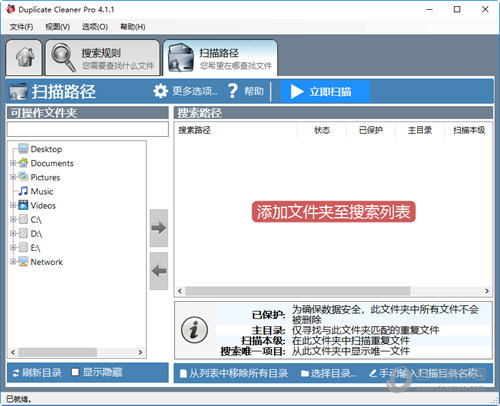Expand the Pictures tree node
This screenshot has width=500, height=406.
point(13,177)
